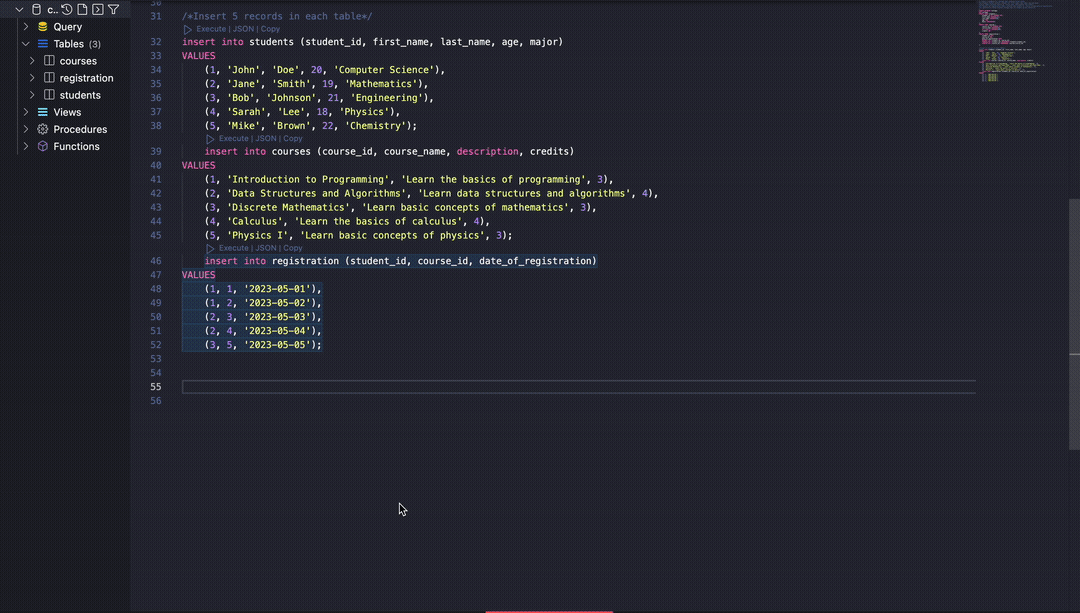Click 'Data Structures and Algorithms' on line 42
Image resolution: width=1080 pixels, height=613 pixels.
click(x=316, y=194)
